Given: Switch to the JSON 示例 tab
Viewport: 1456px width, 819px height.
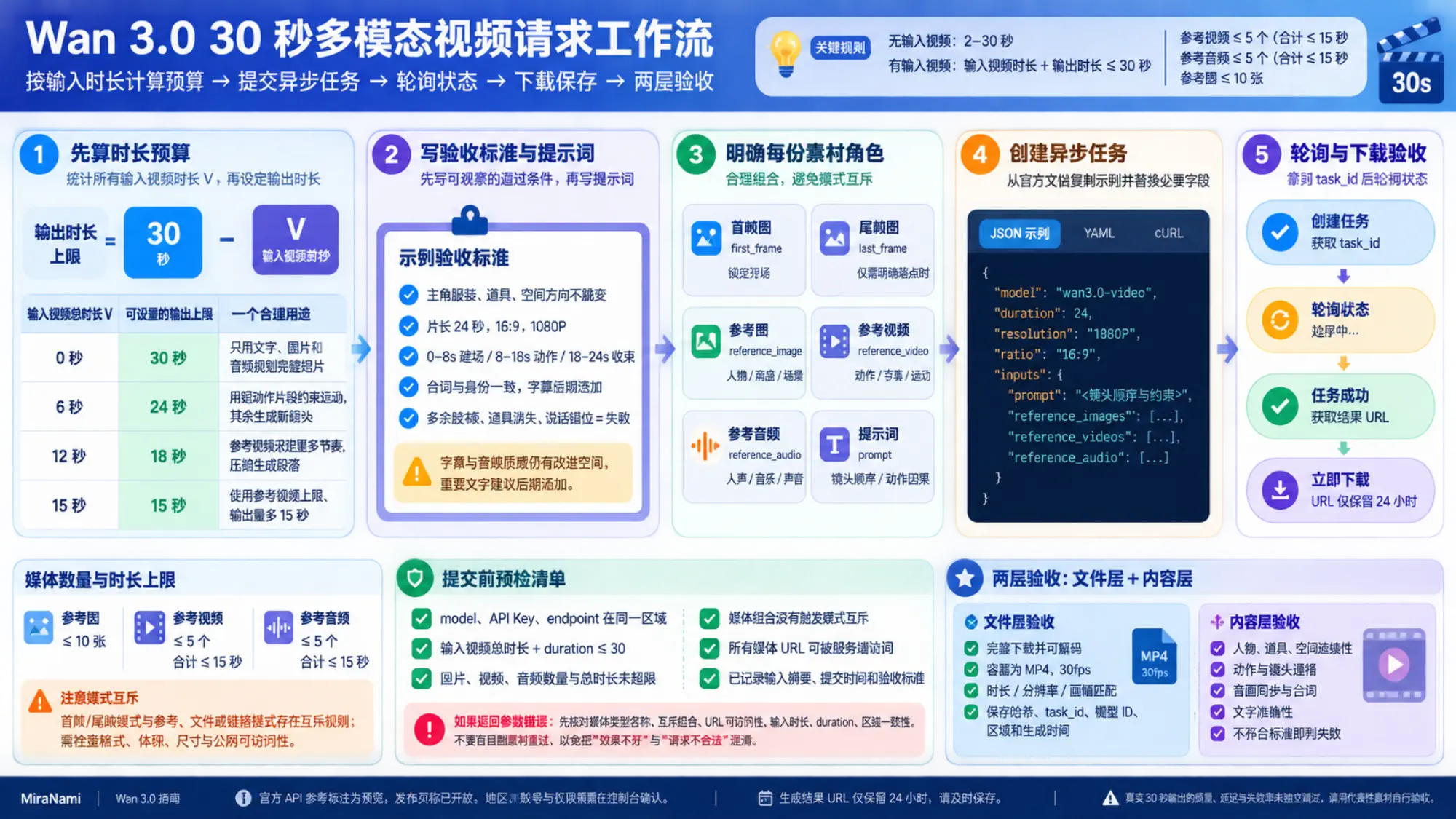Looking at the screenshot, I should click(1019, 233).
